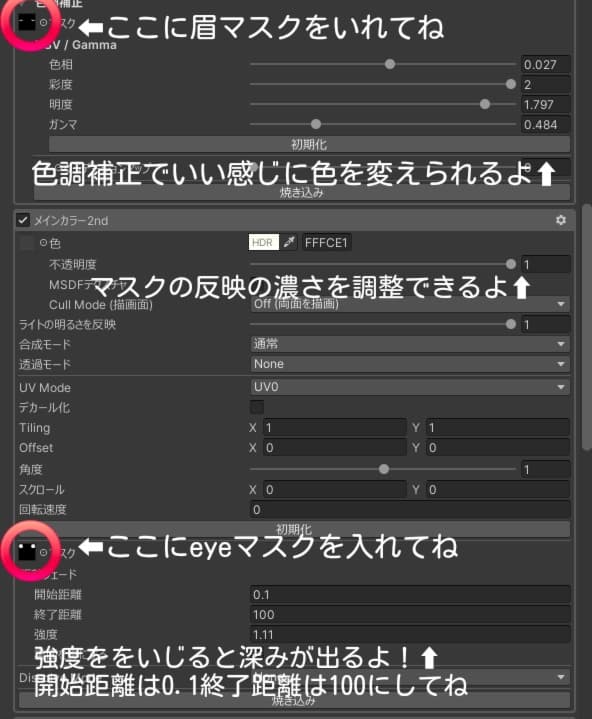592x719 pixels.
Task: Click the 角度 value field
Action: point(546,470)
